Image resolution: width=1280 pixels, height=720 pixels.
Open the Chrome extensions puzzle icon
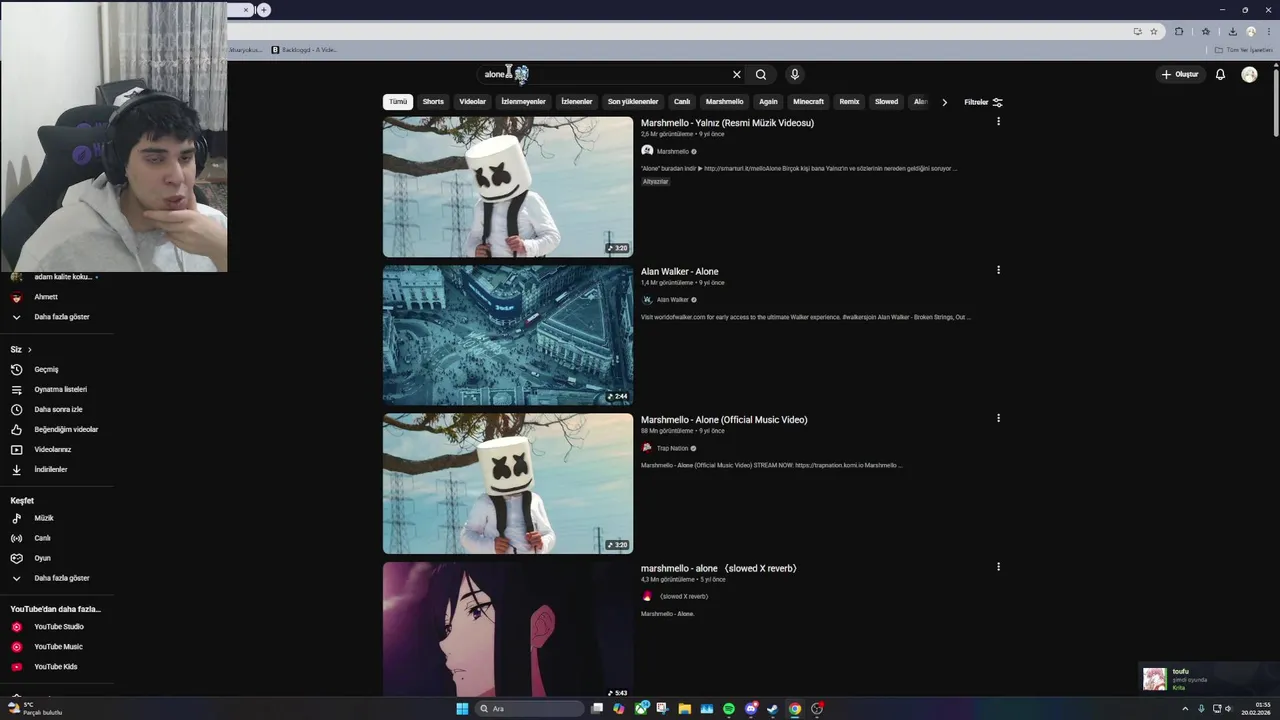click(x=1179, y=31)
